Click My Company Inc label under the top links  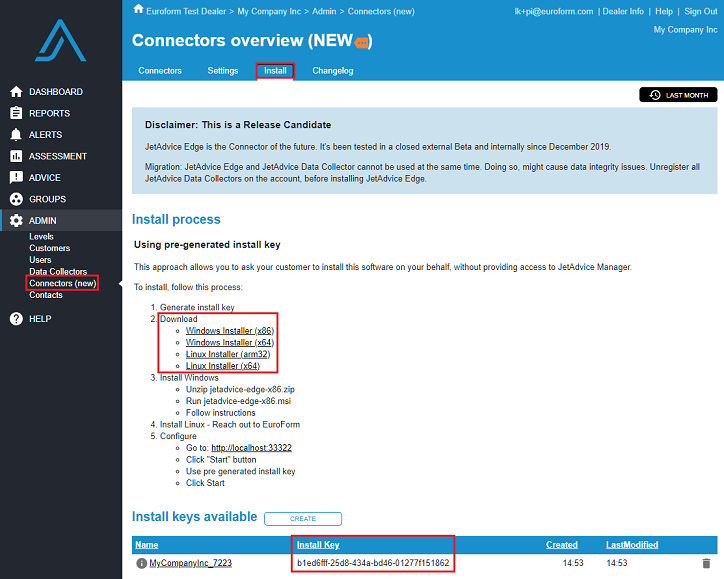[x=685, y=30]
